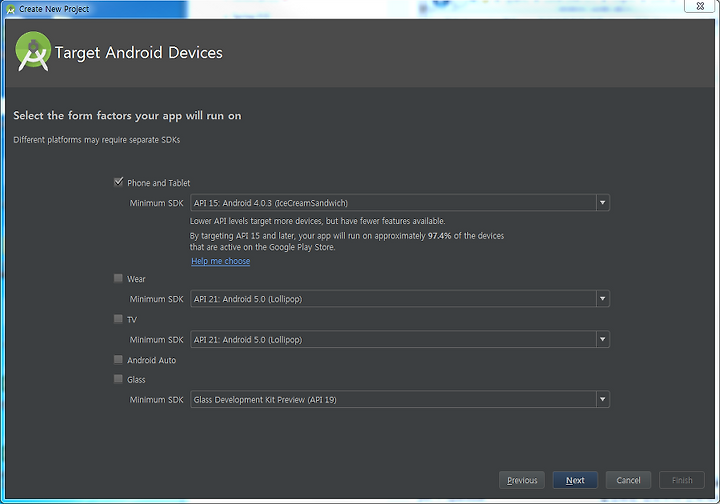Click the 97.4% devices percentage text

pyautogui.click(x=439, y=236)
